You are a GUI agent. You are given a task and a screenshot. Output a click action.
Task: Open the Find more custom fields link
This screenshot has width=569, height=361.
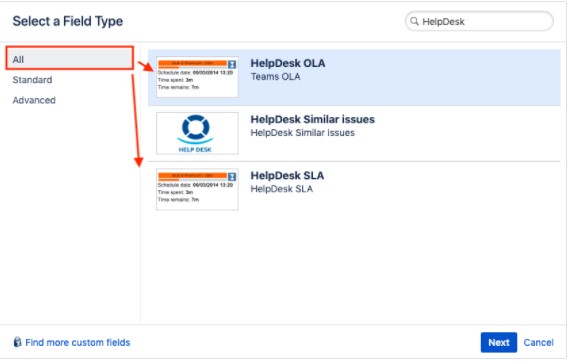tap(78, 342)
